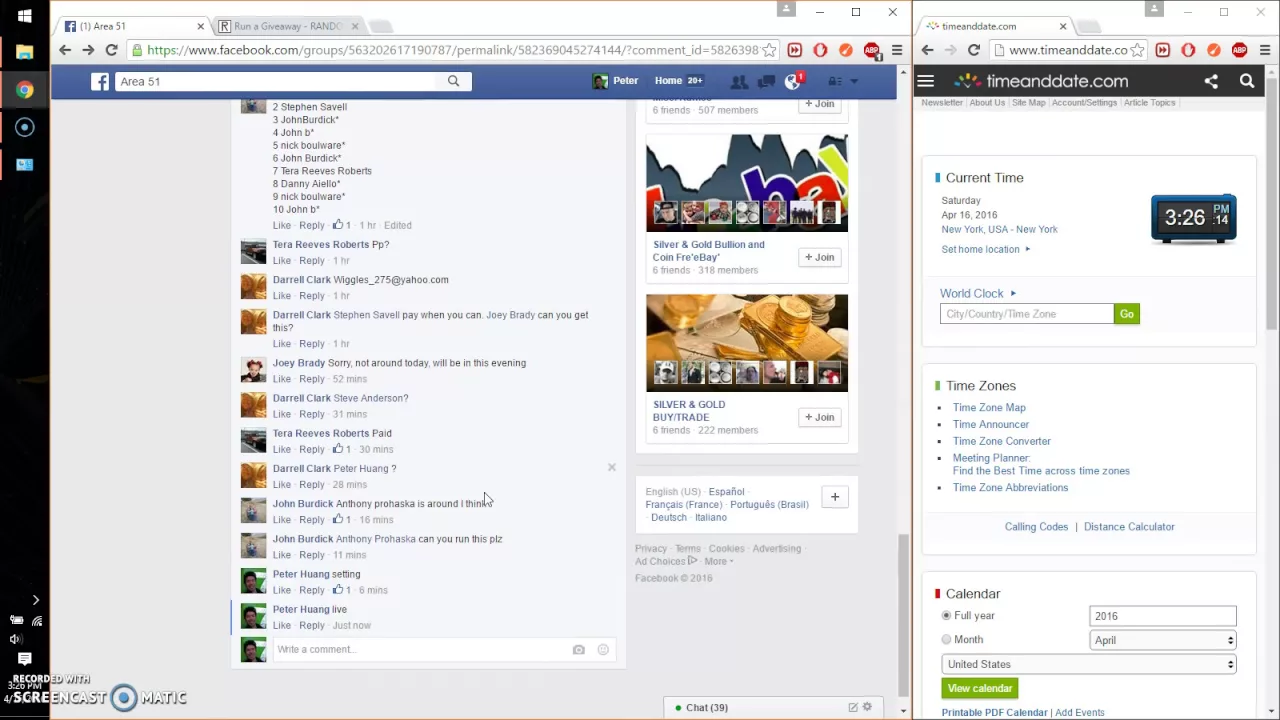
Task: Hide Darrell Clark's Peter Huang comment
Action: click(612, 467)
